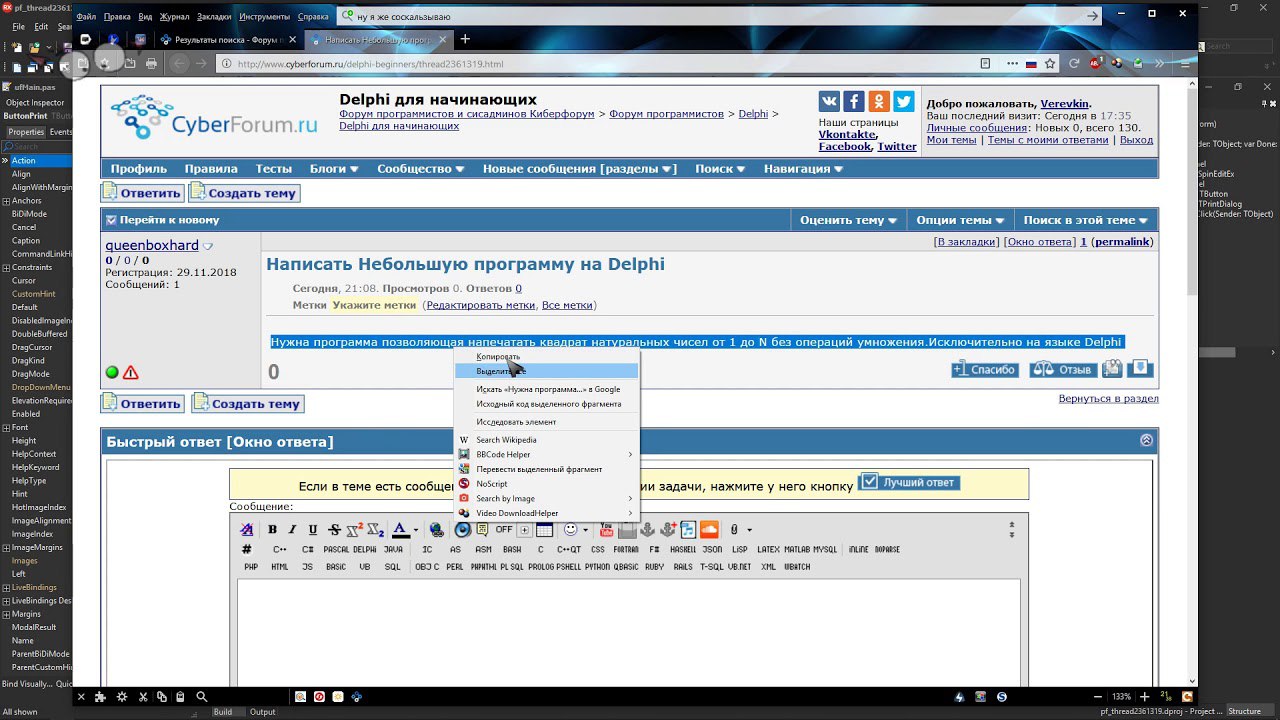Open the 'Build' tab in Delphi IDE

[222, 712]
